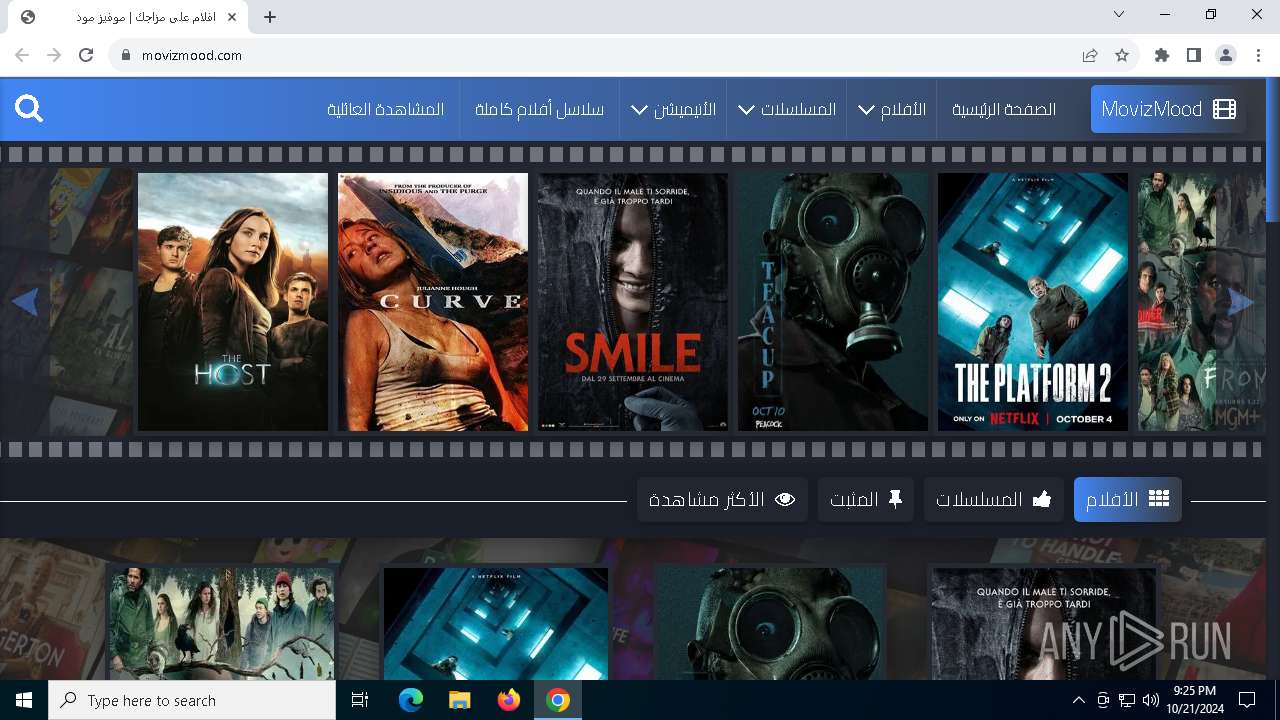Screen dimensions: 1280x720
Task: Expand the الأنيميشن dropdown in navbar
Action: (x=673, y=109)
